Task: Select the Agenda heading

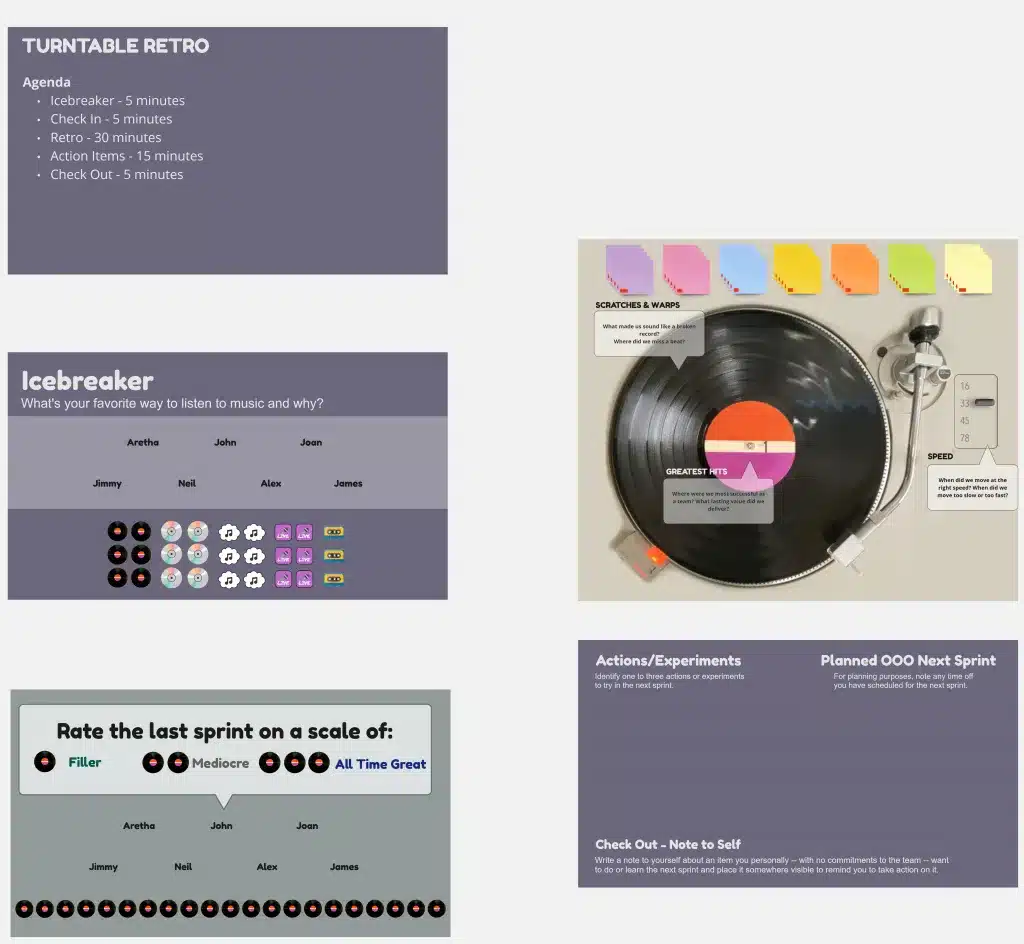Action: [46, 82]
